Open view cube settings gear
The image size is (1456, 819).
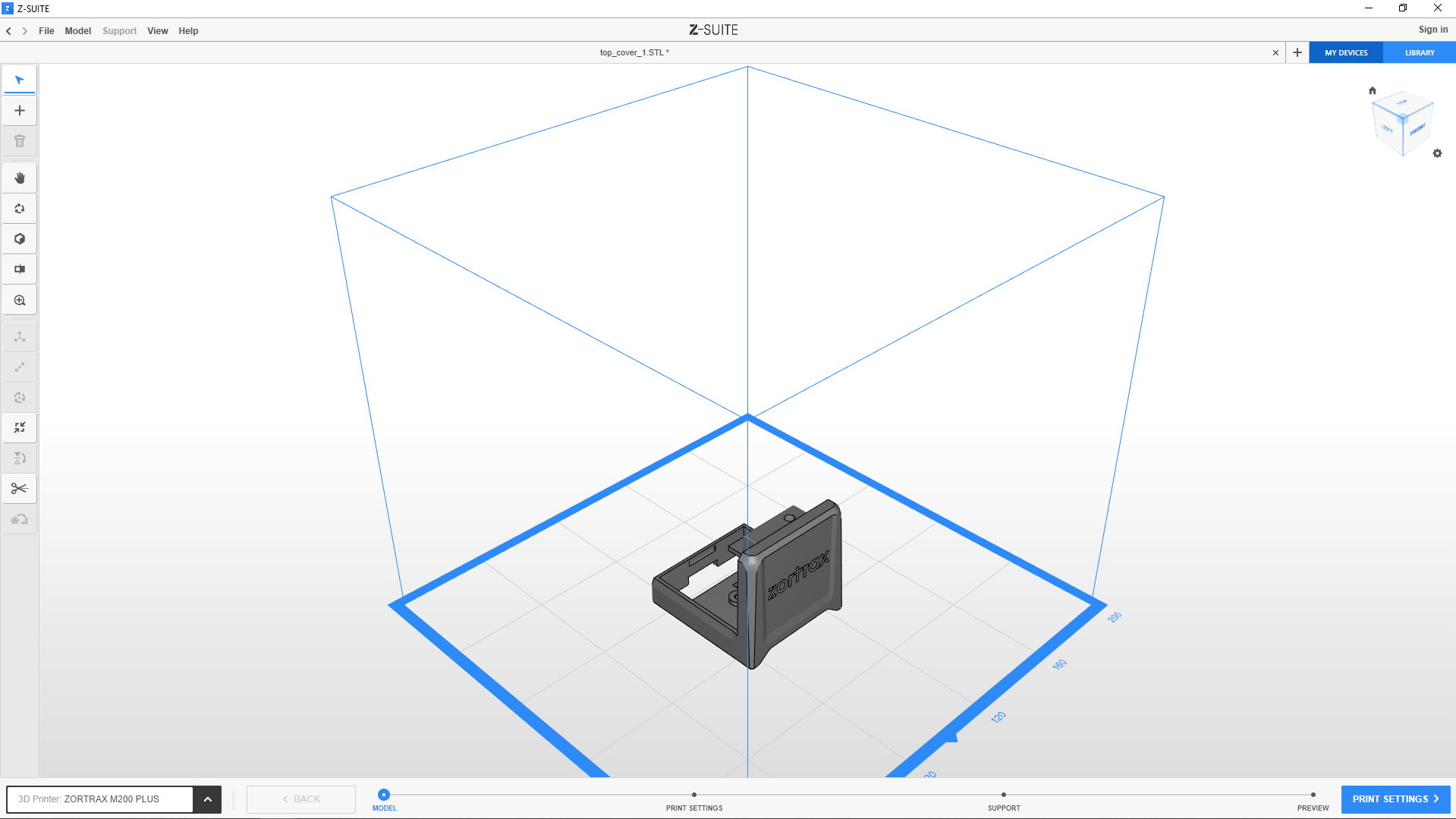coord(1437,153)
